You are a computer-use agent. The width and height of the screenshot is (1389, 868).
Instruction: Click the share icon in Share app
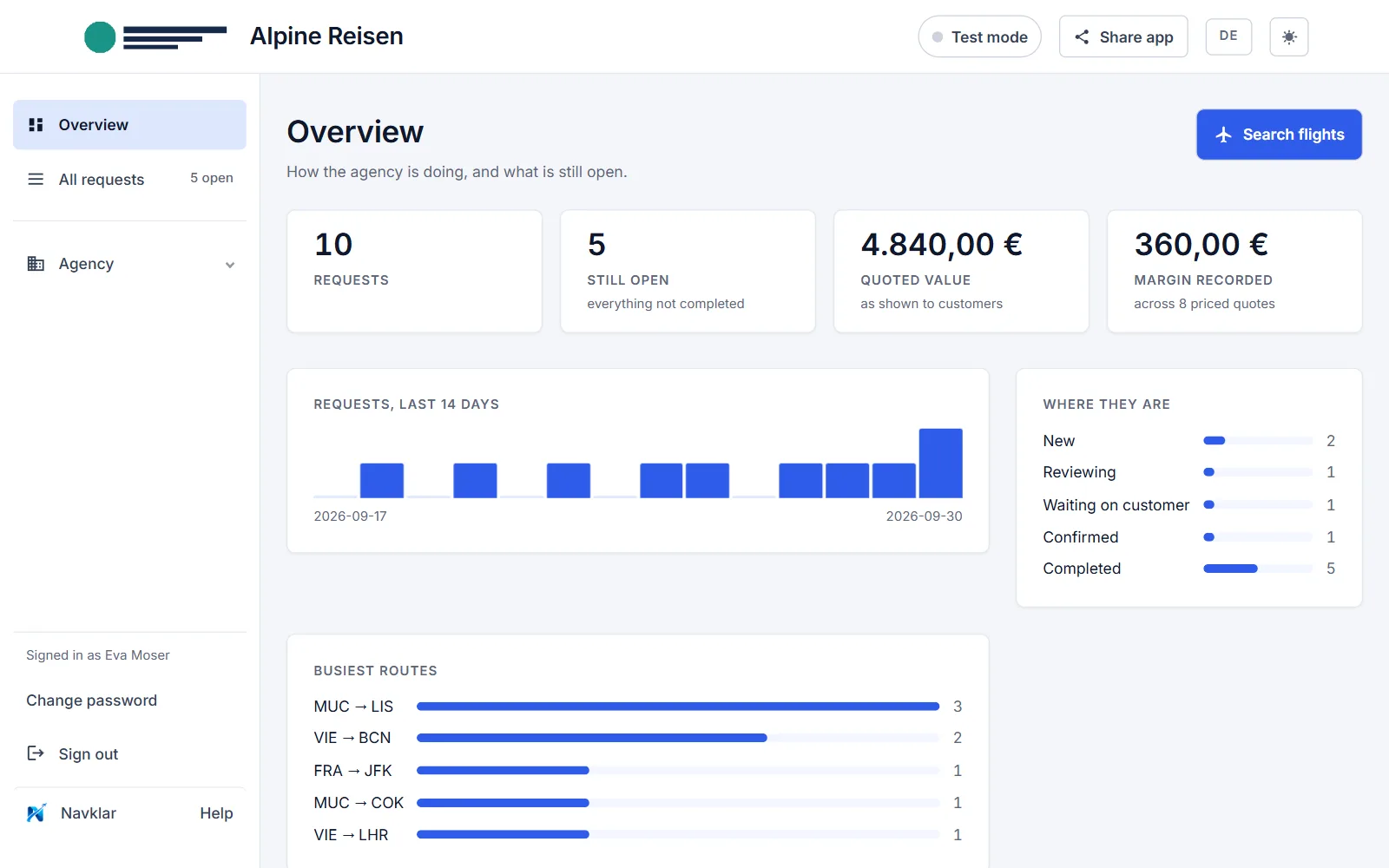(1082, 36)
